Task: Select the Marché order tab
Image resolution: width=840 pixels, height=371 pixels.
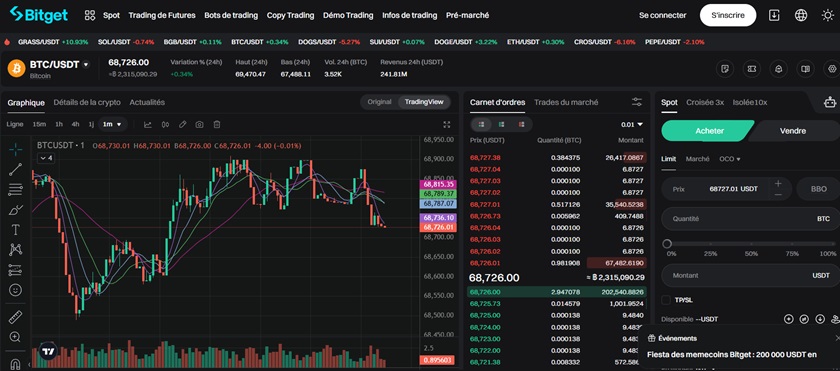Action: [698, 159]
